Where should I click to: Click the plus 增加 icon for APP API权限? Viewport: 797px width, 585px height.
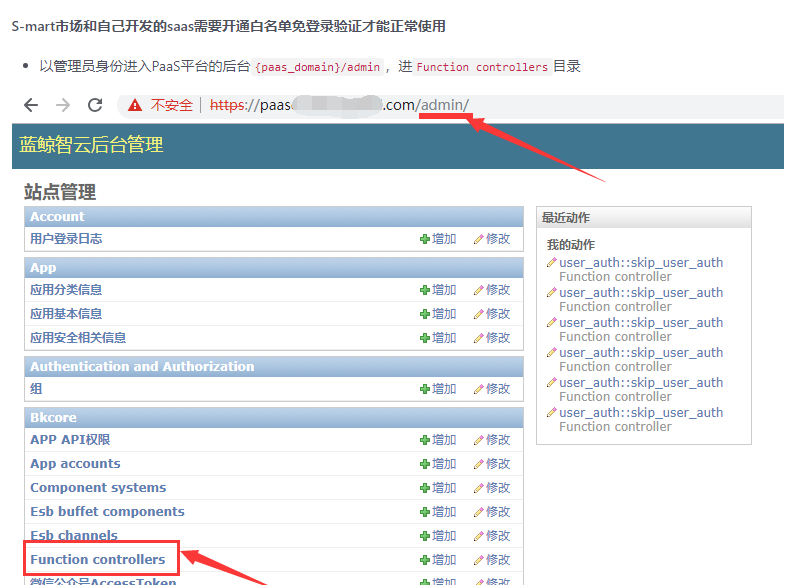point(425,440)
